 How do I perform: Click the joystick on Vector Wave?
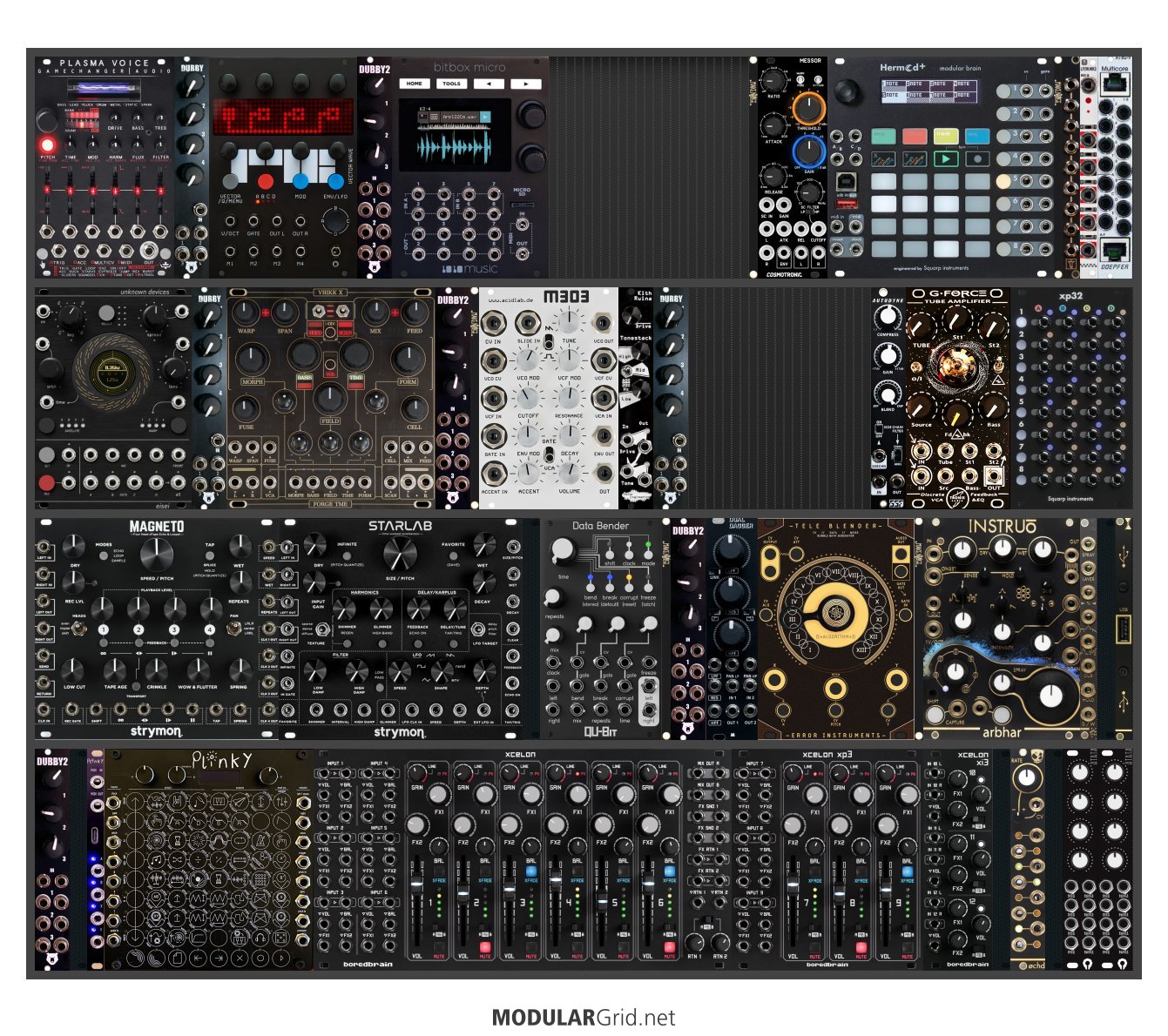[335, 224]
